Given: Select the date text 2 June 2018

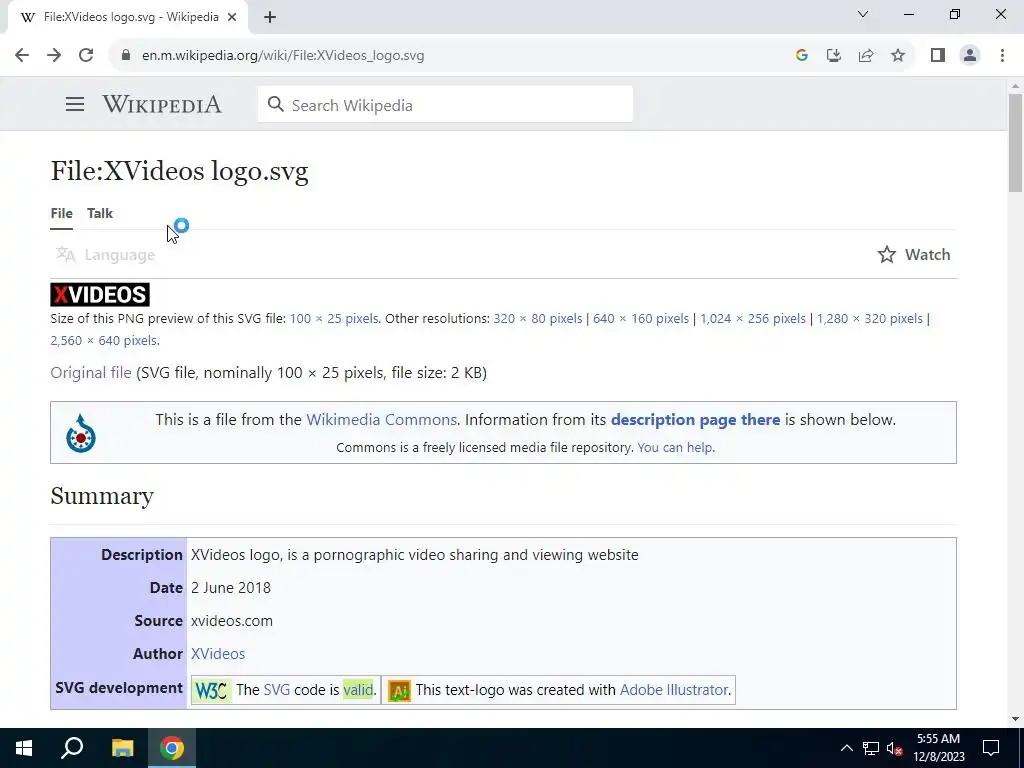Looking at the screenshot, I should pos(231,588).
